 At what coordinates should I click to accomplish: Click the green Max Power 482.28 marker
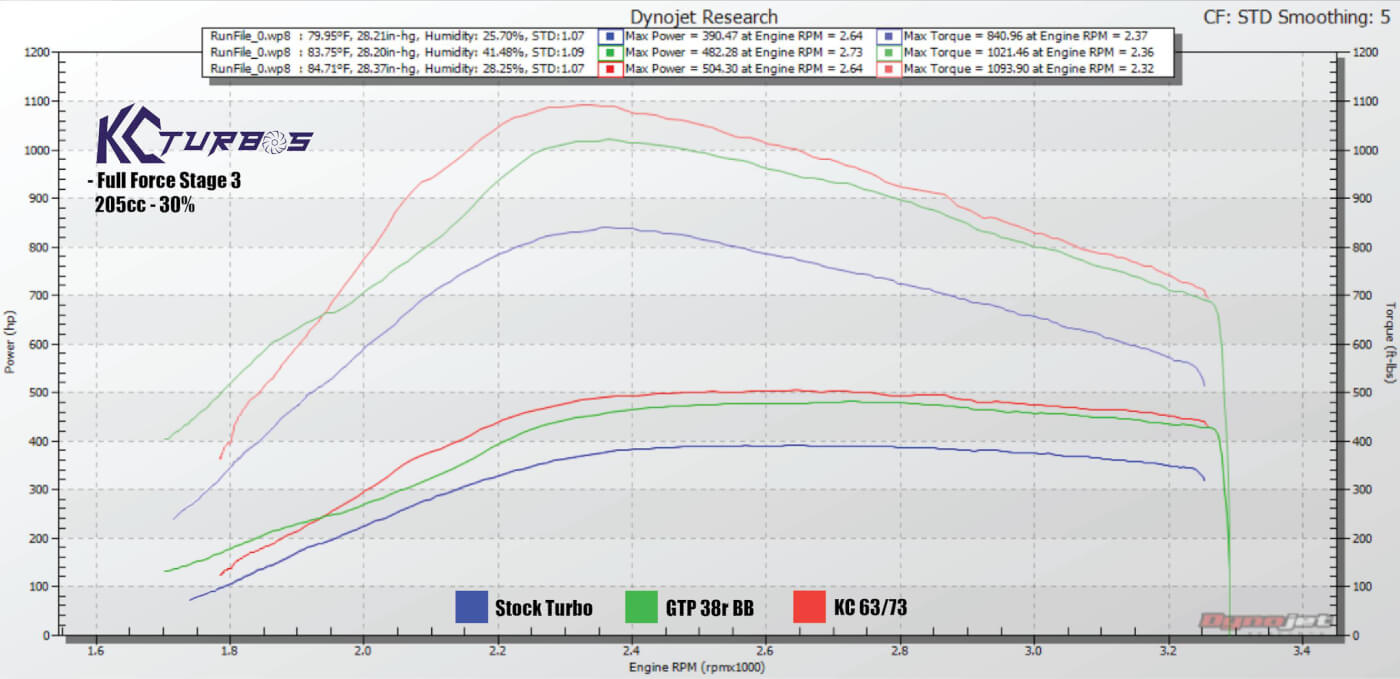(610, 53)
